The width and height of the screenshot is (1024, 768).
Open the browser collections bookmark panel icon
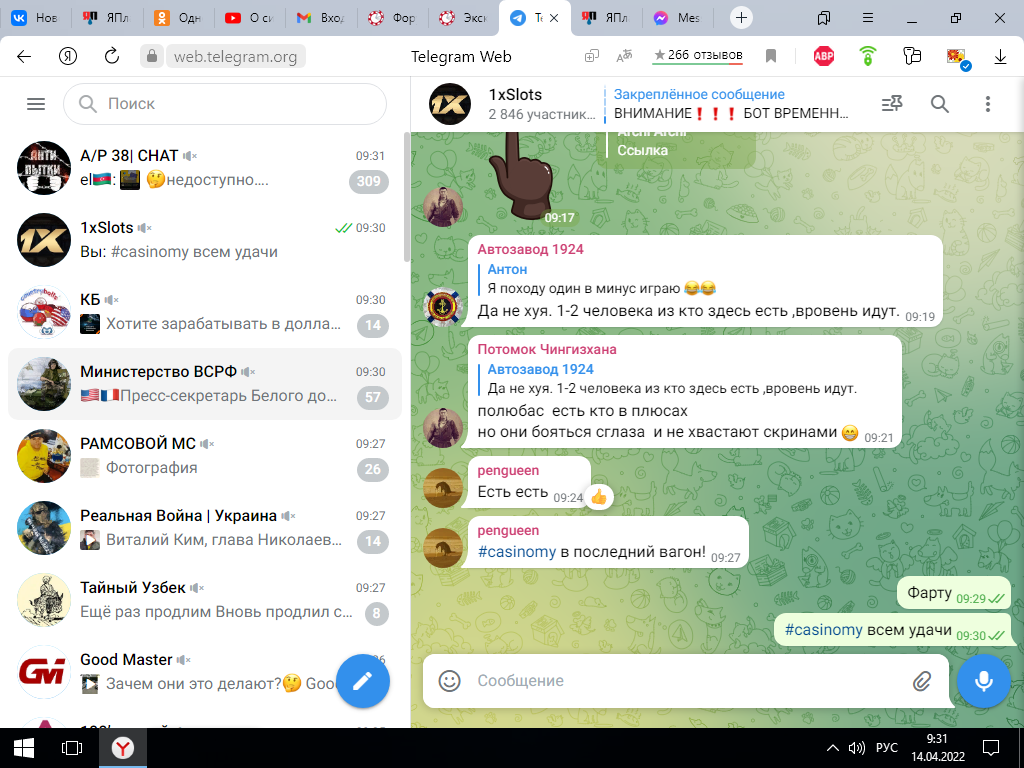(824, 18)
